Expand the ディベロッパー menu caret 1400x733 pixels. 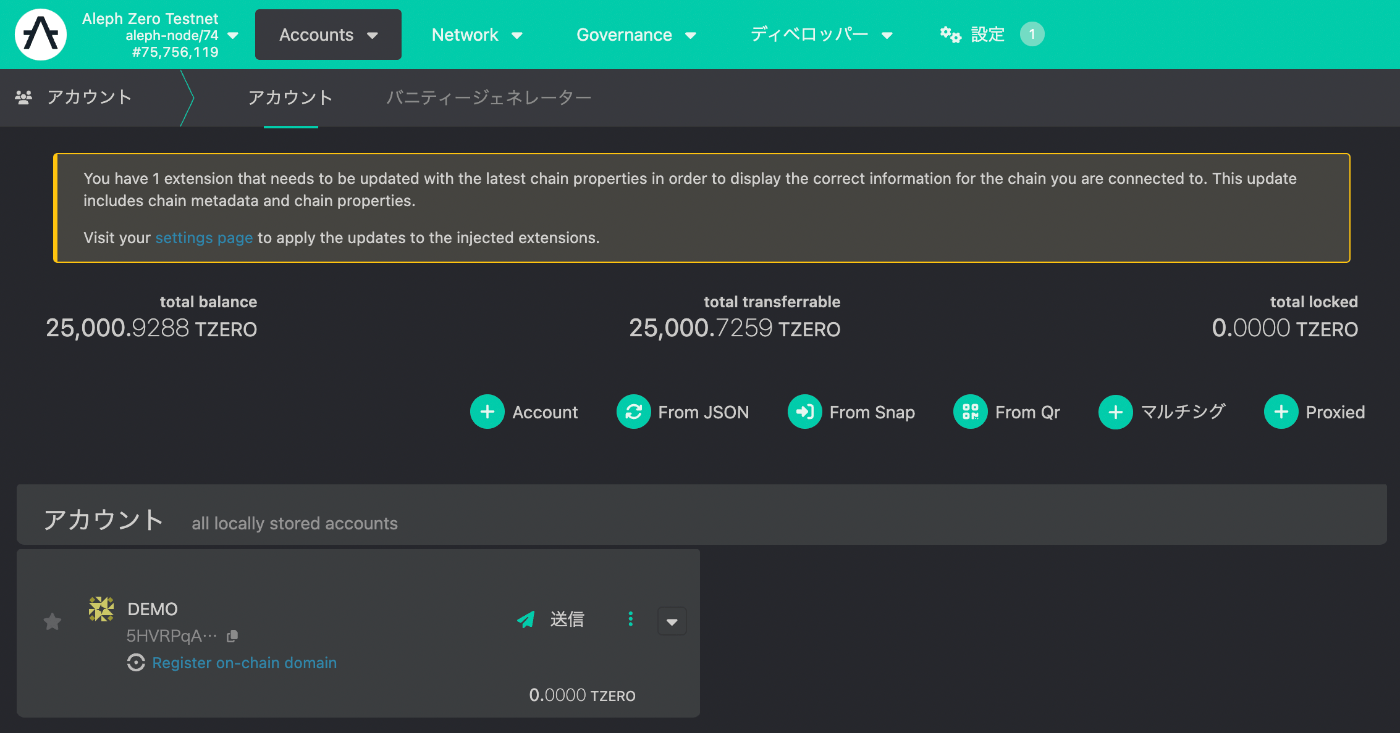[x=887, y=36]
